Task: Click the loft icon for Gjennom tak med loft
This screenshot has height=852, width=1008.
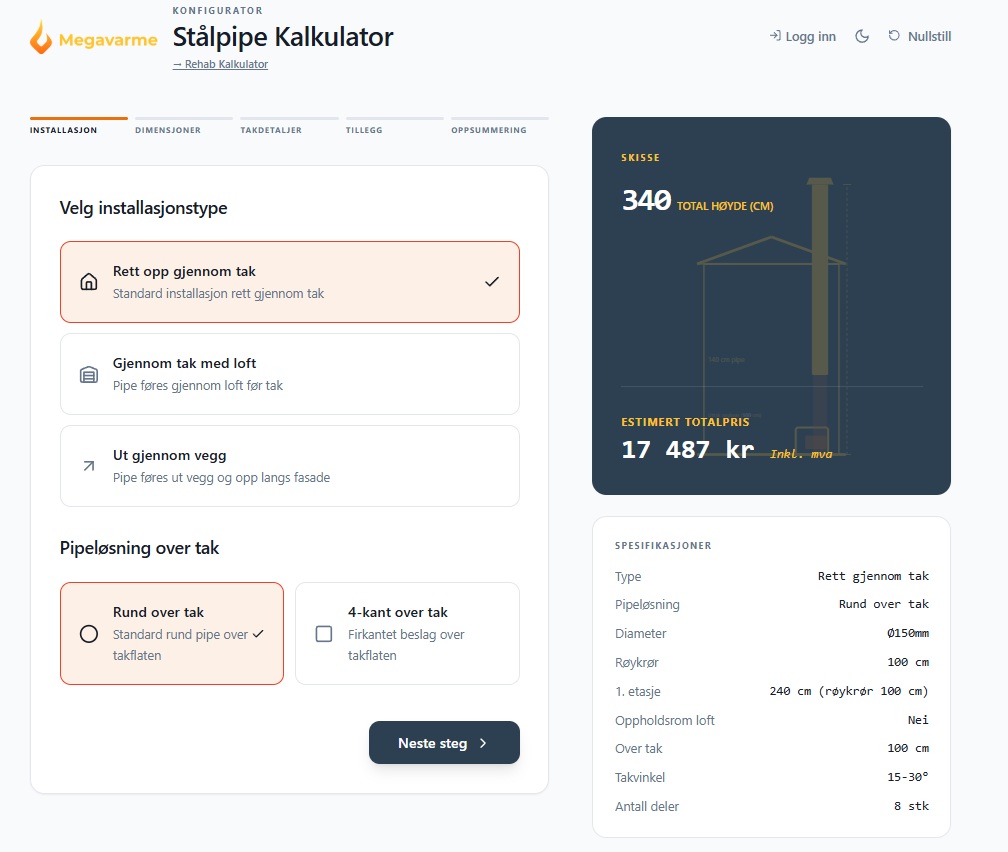Action: [x=89, y=374]
